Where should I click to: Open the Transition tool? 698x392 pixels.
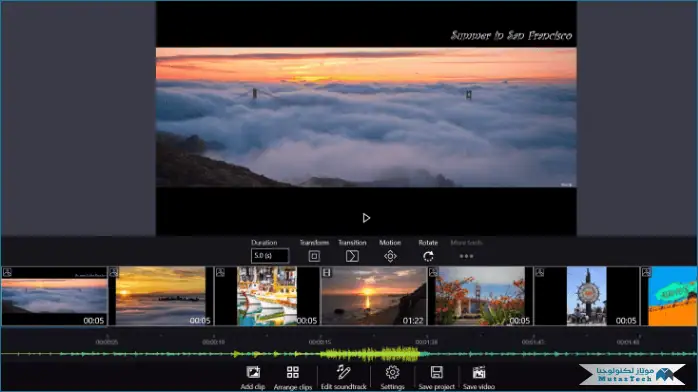pyautogui.click(x=352, y=256)
